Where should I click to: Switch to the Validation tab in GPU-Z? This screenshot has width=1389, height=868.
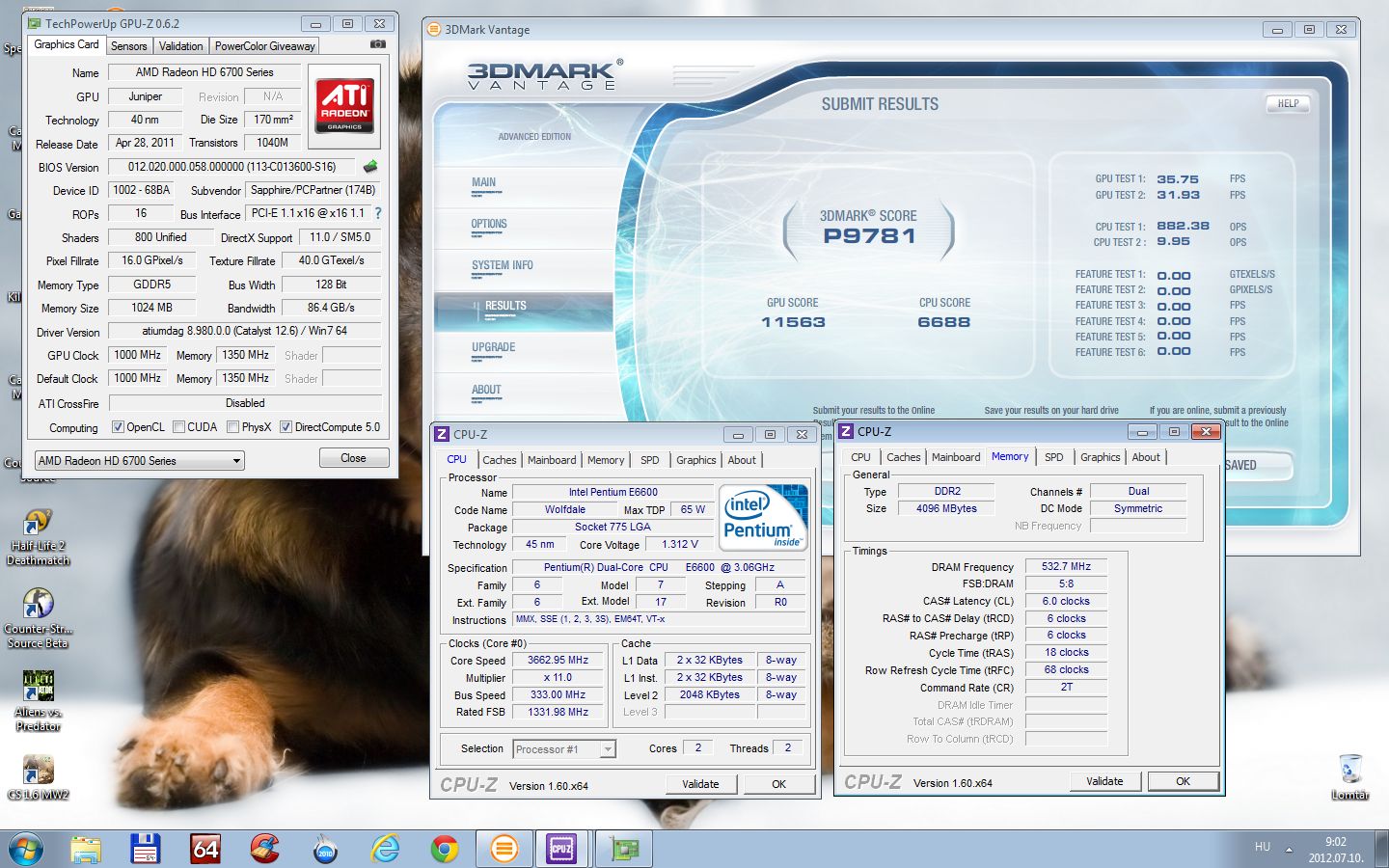pos(181,46)
